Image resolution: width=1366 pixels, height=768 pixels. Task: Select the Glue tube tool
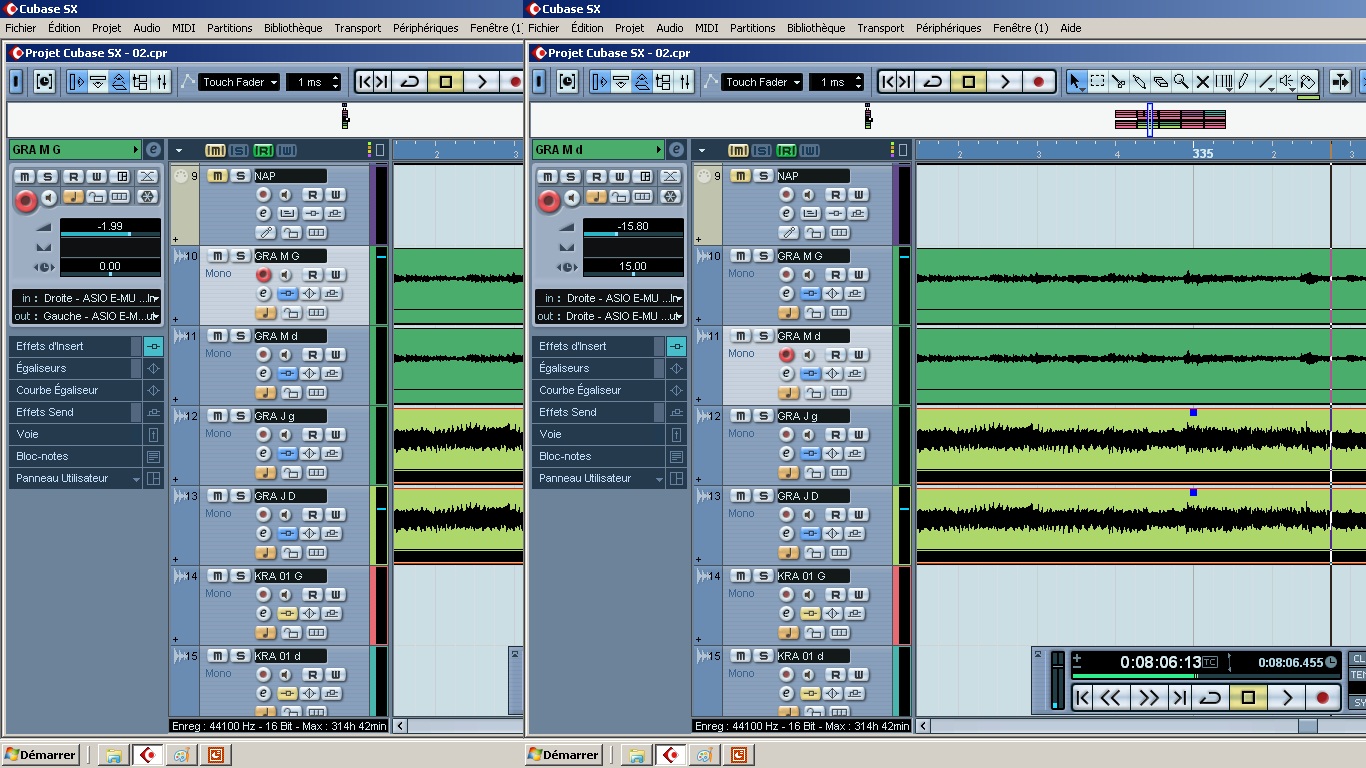[1140, 82]
